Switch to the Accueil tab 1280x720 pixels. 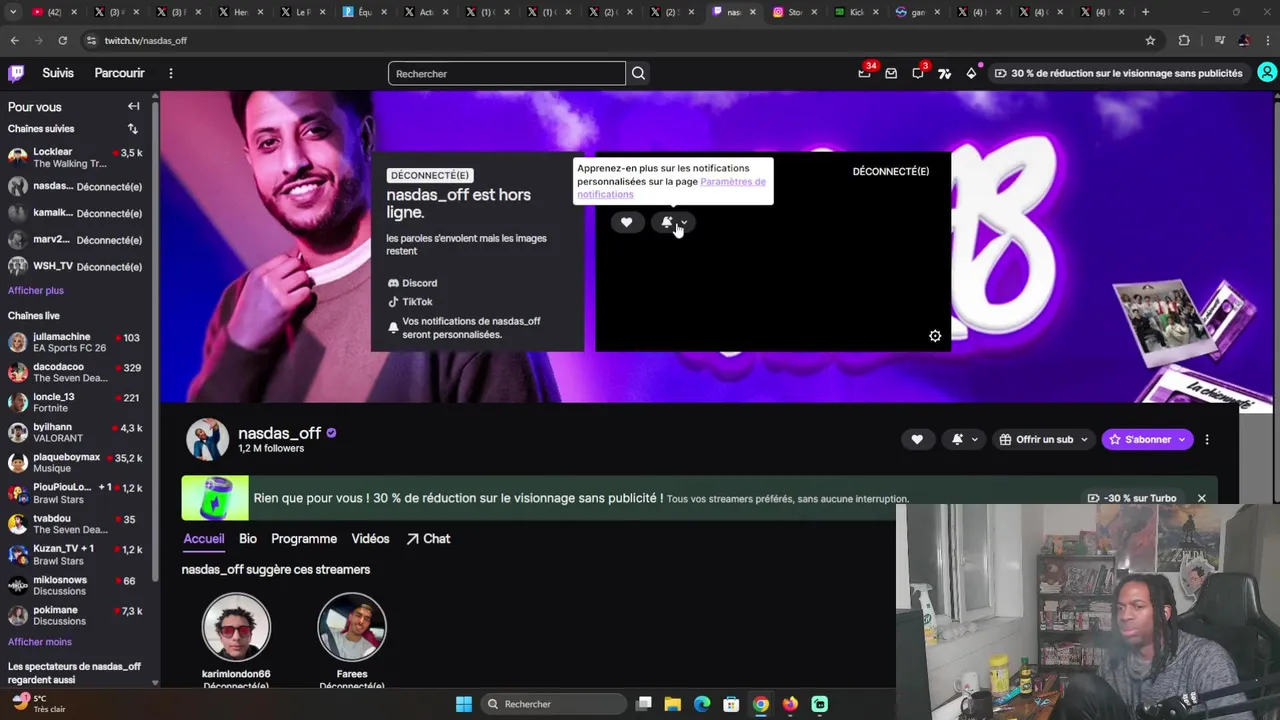click(x=204, y=538)
